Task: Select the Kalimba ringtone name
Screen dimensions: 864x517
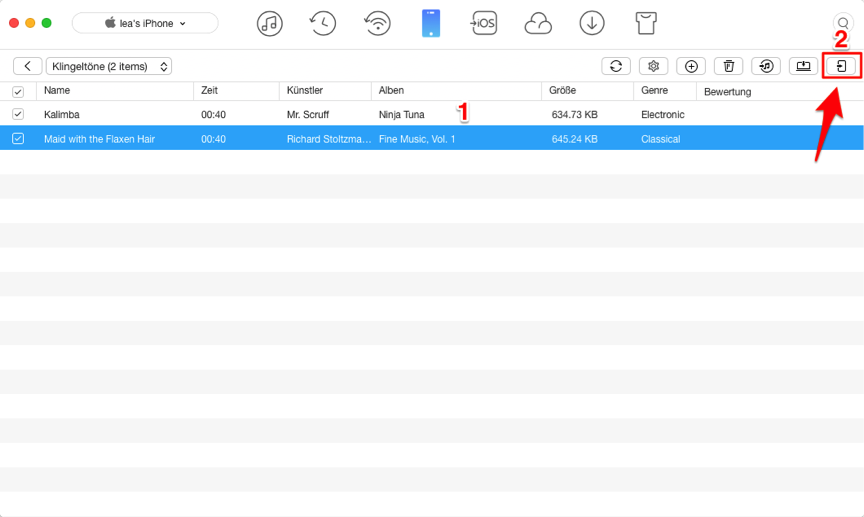Action: tap(62, 115)
